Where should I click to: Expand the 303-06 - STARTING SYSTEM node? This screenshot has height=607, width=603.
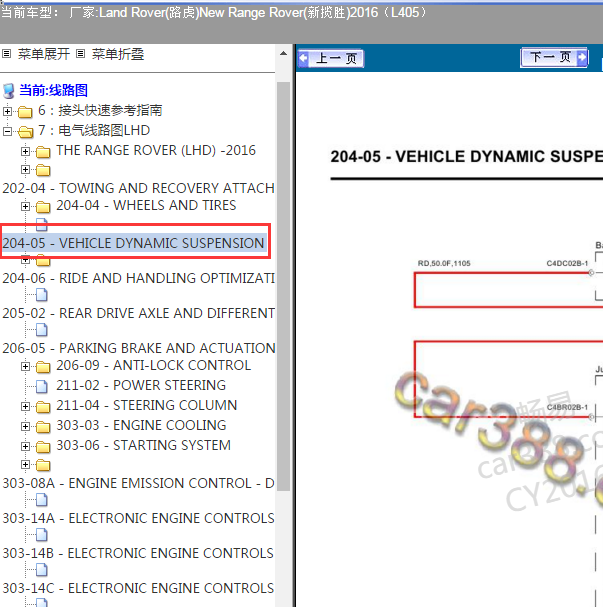[26, 446]
